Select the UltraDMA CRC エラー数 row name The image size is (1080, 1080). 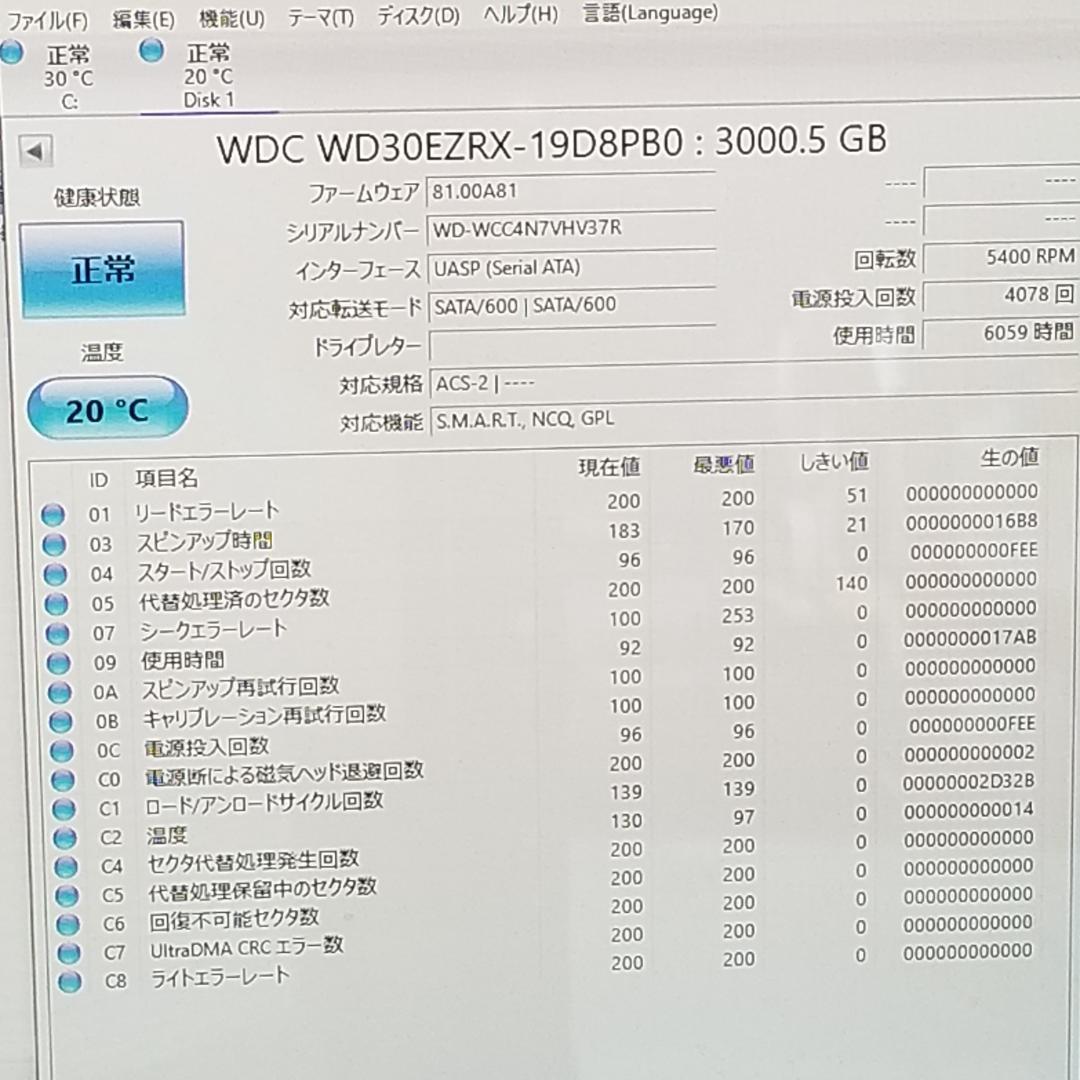(247, 947)
